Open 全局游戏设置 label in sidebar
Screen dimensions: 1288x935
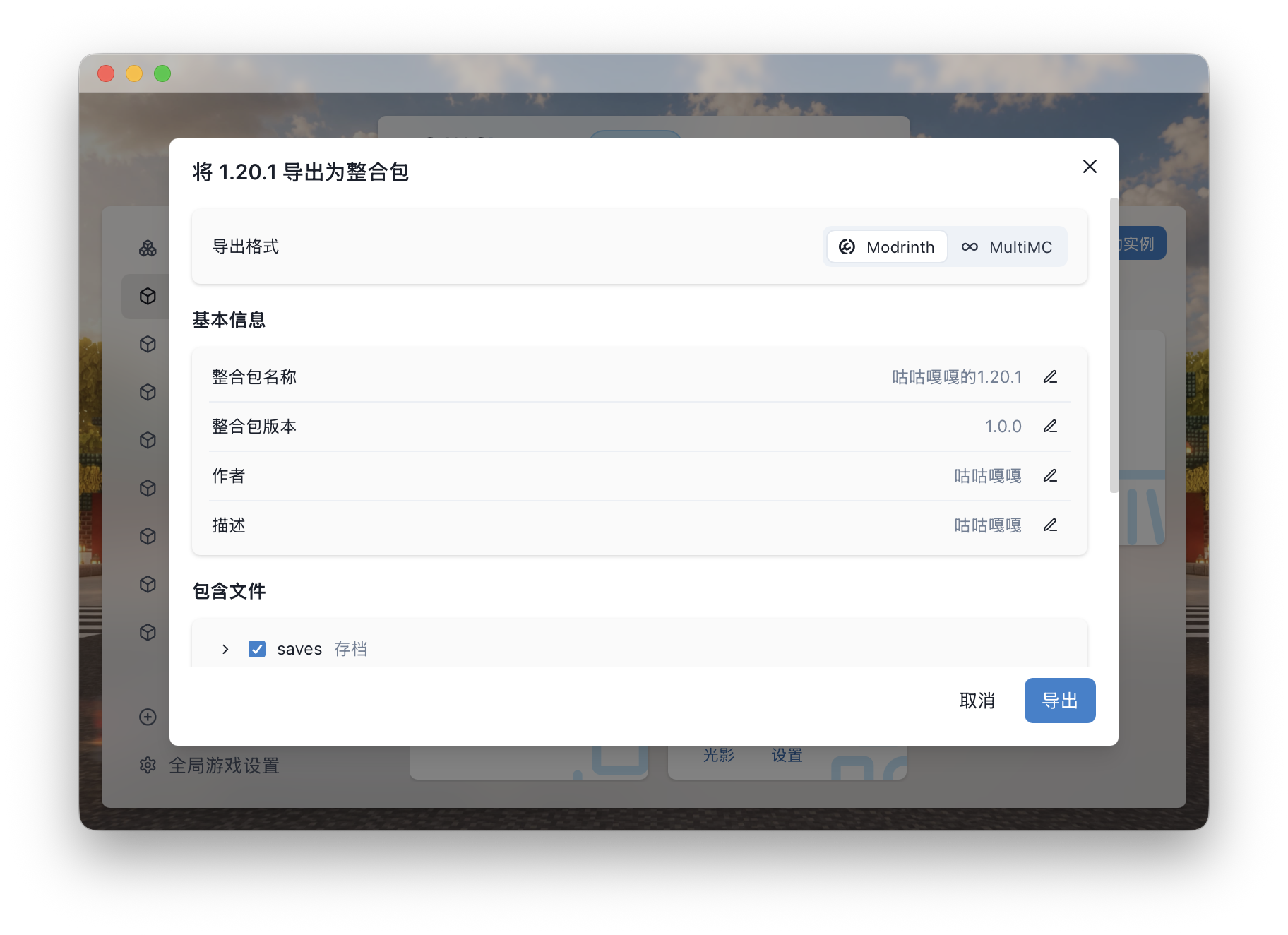point(224,766)
